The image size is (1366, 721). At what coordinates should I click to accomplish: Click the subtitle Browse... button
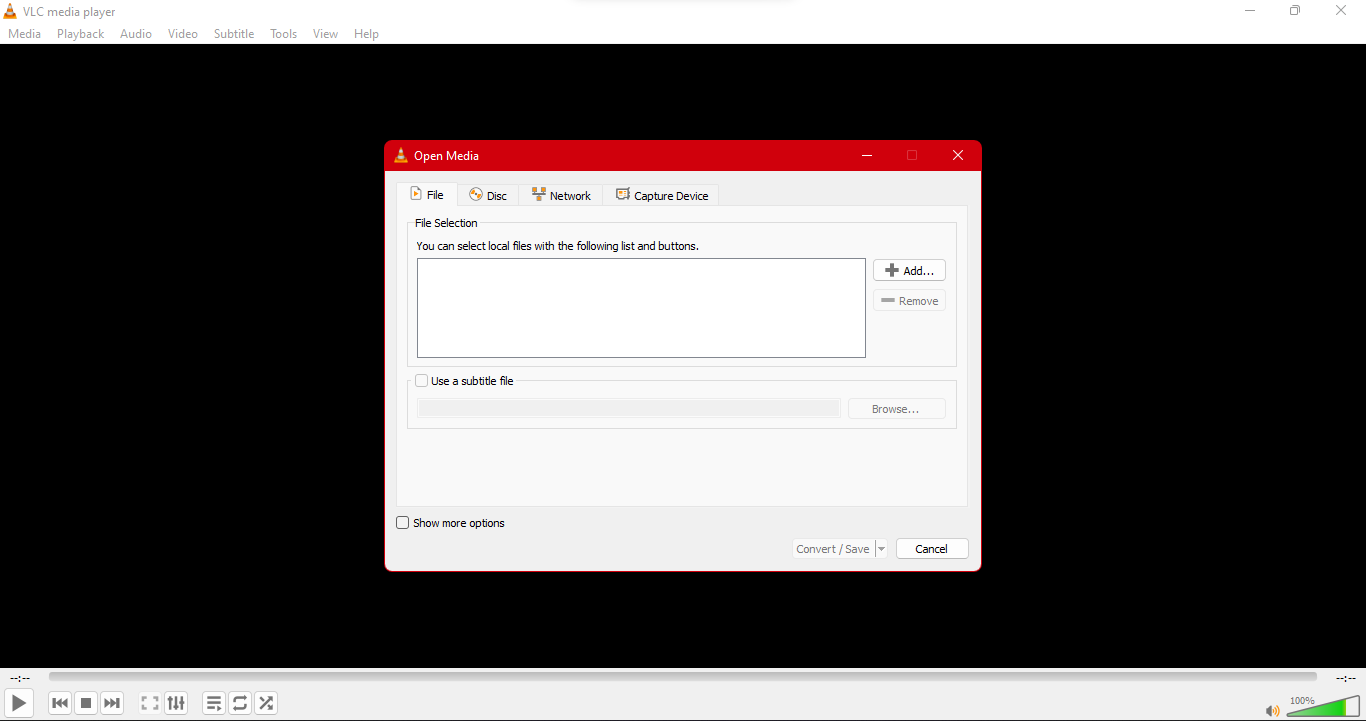pyautogui.click(x=896, y=409)
